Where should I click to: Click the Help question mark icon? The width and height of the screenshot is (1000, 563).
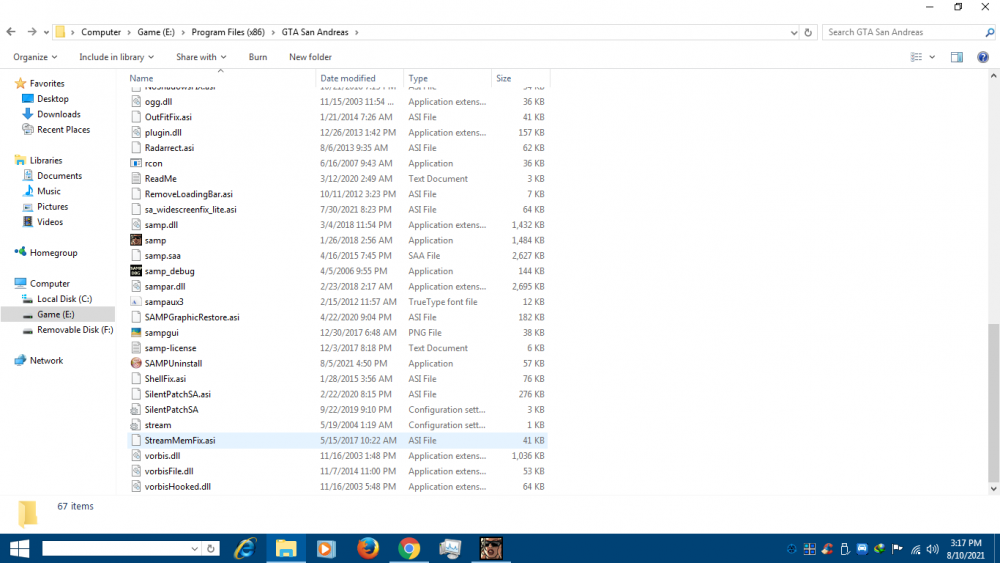coord(983,57)
